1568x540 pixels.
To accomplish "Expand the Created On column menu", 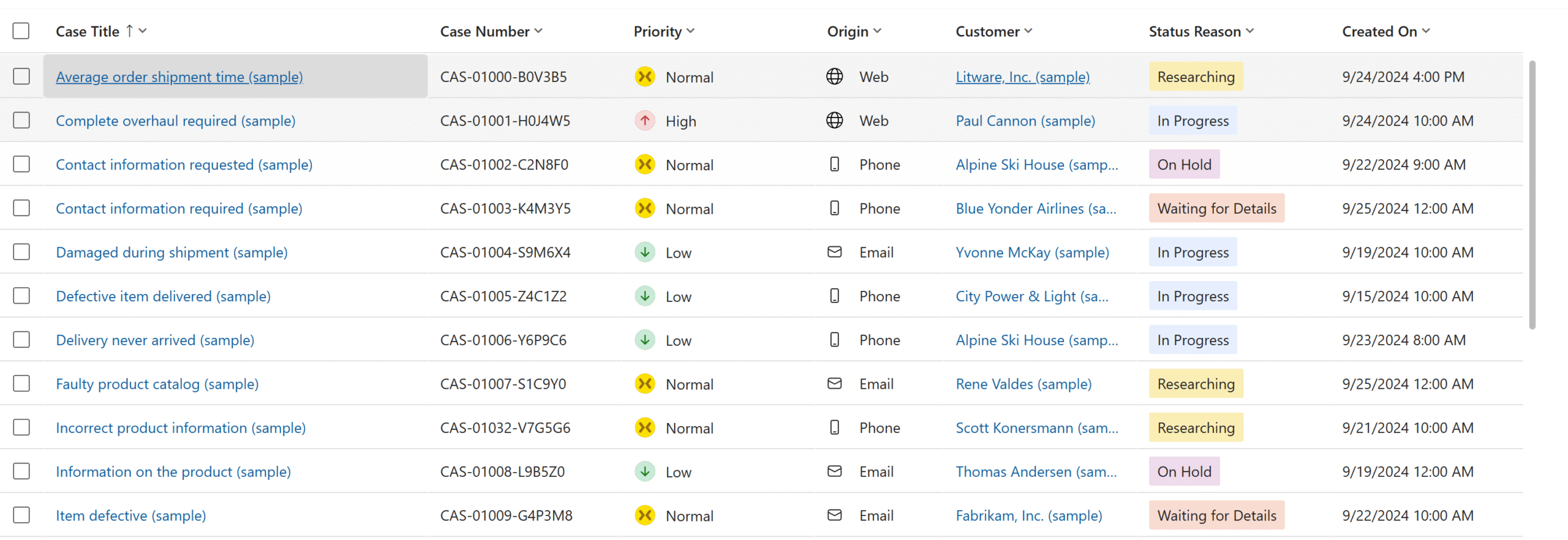I will (x=1426, y=31).
